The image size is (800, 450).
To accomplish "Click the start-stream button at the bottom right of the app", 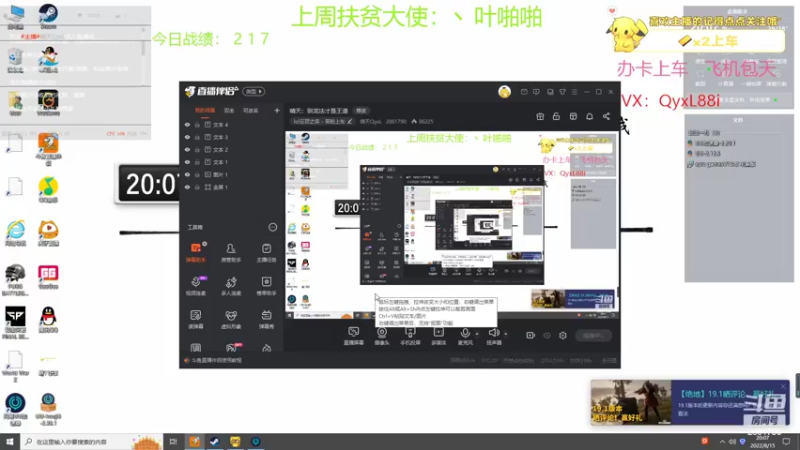I will tap(593, 335).
